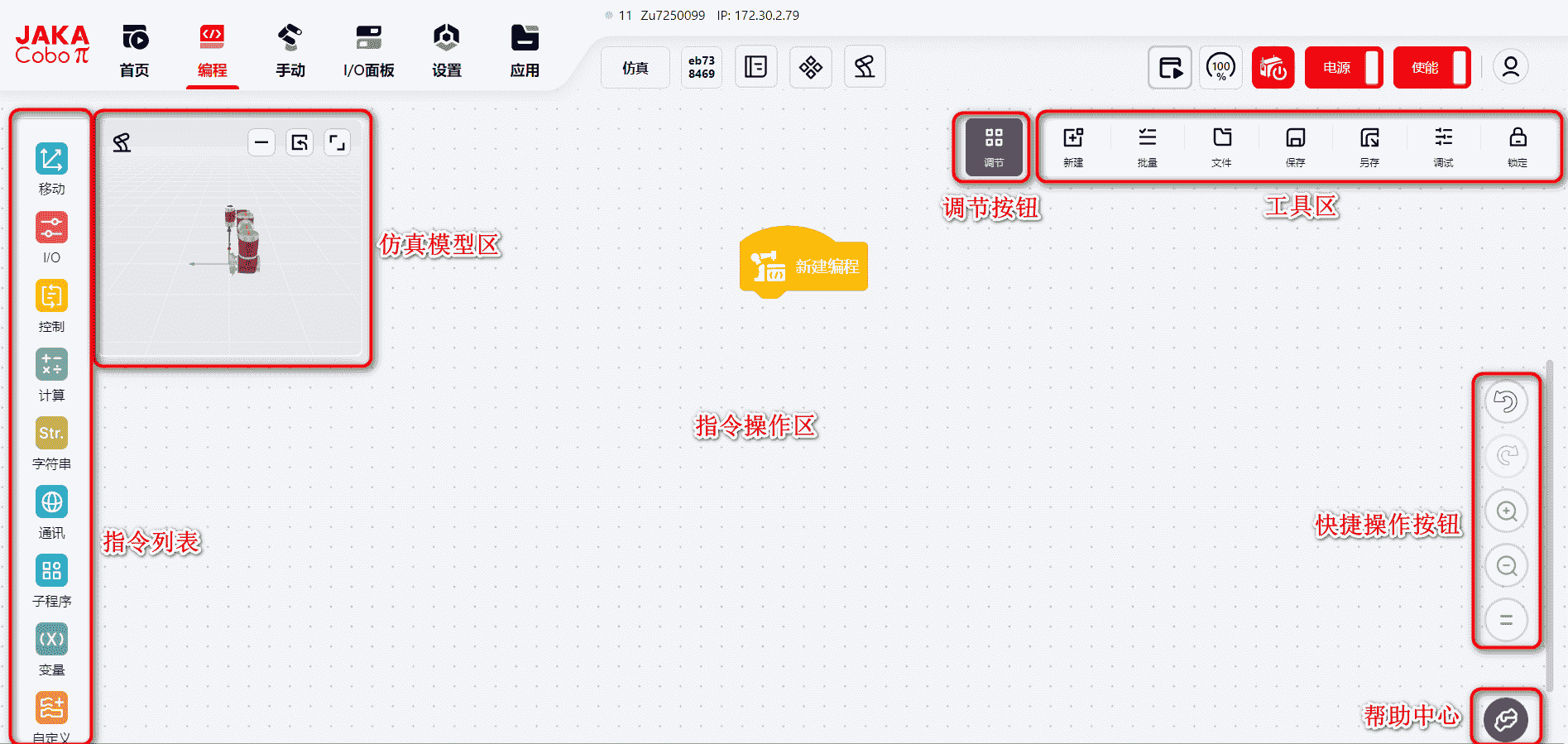Zoom in on the programming canvas
This screenshot has width=1568, height=744.
click(x=1506, y=511)
